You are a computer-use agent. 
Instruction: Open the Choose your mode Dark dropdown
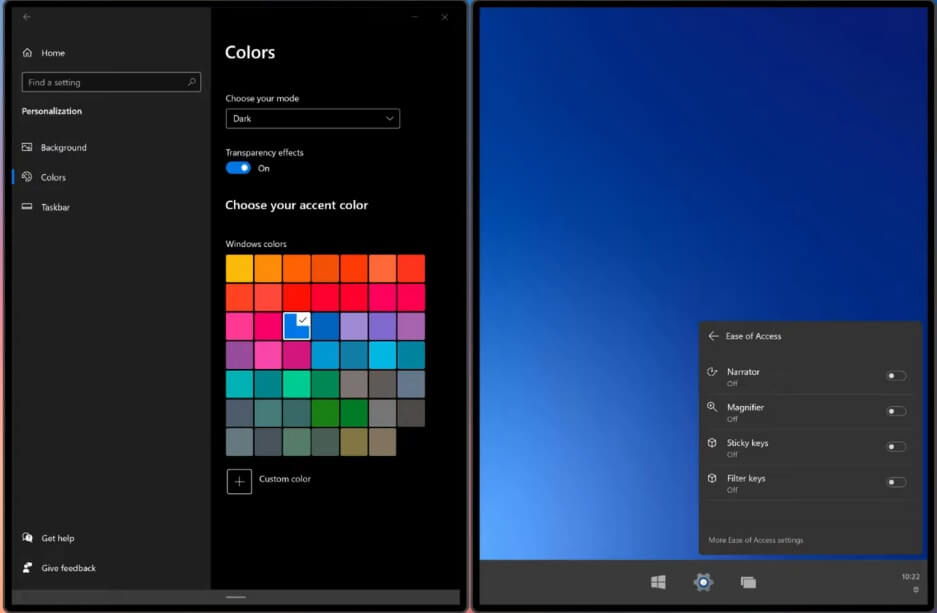(x=313, y=118)
